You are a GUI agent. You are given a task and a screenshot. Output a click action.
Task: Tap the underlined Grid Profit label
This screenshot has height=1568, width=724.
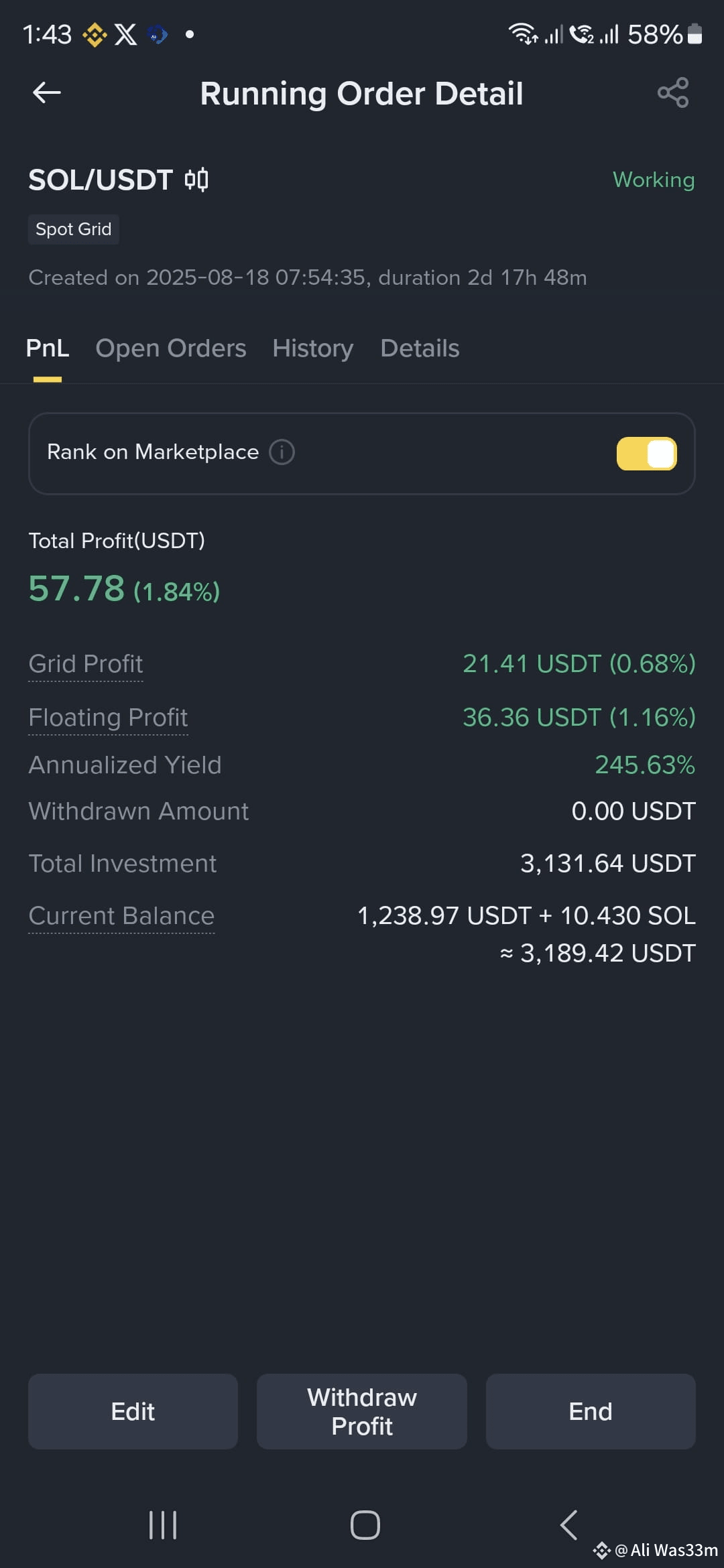86,664
